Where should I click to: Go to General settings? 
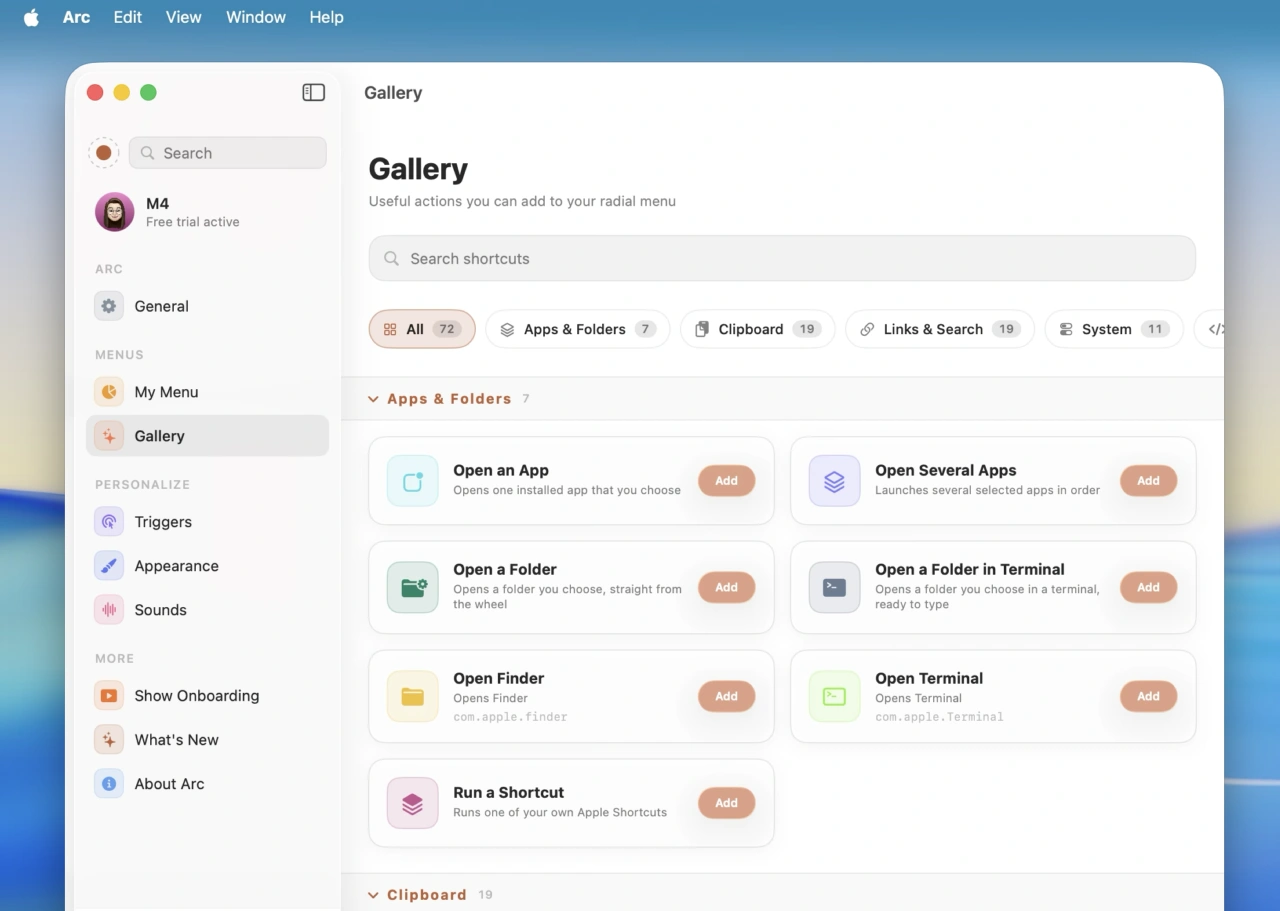208,306
